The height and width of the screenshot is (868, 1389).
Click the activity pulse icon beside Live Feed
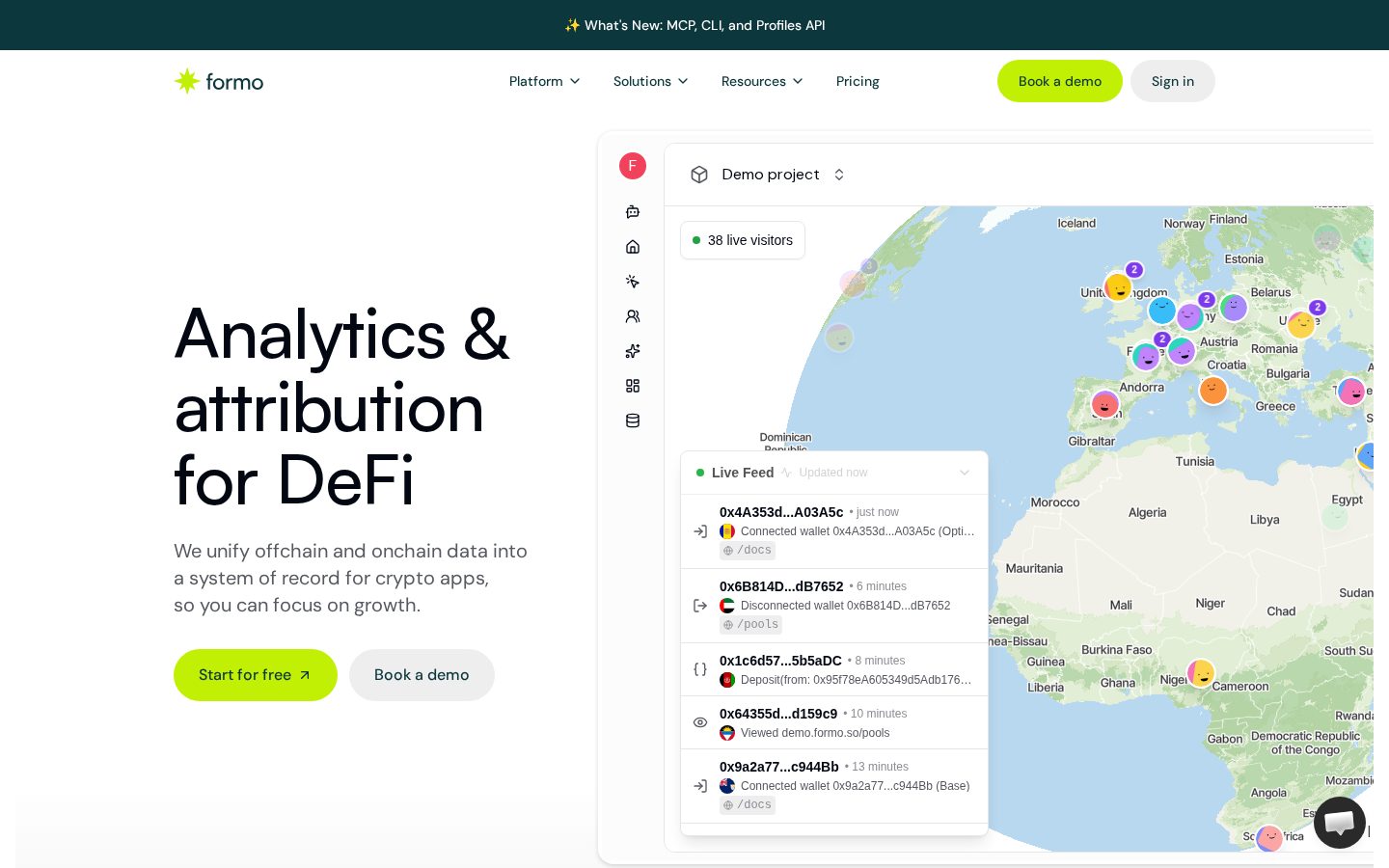787,473
